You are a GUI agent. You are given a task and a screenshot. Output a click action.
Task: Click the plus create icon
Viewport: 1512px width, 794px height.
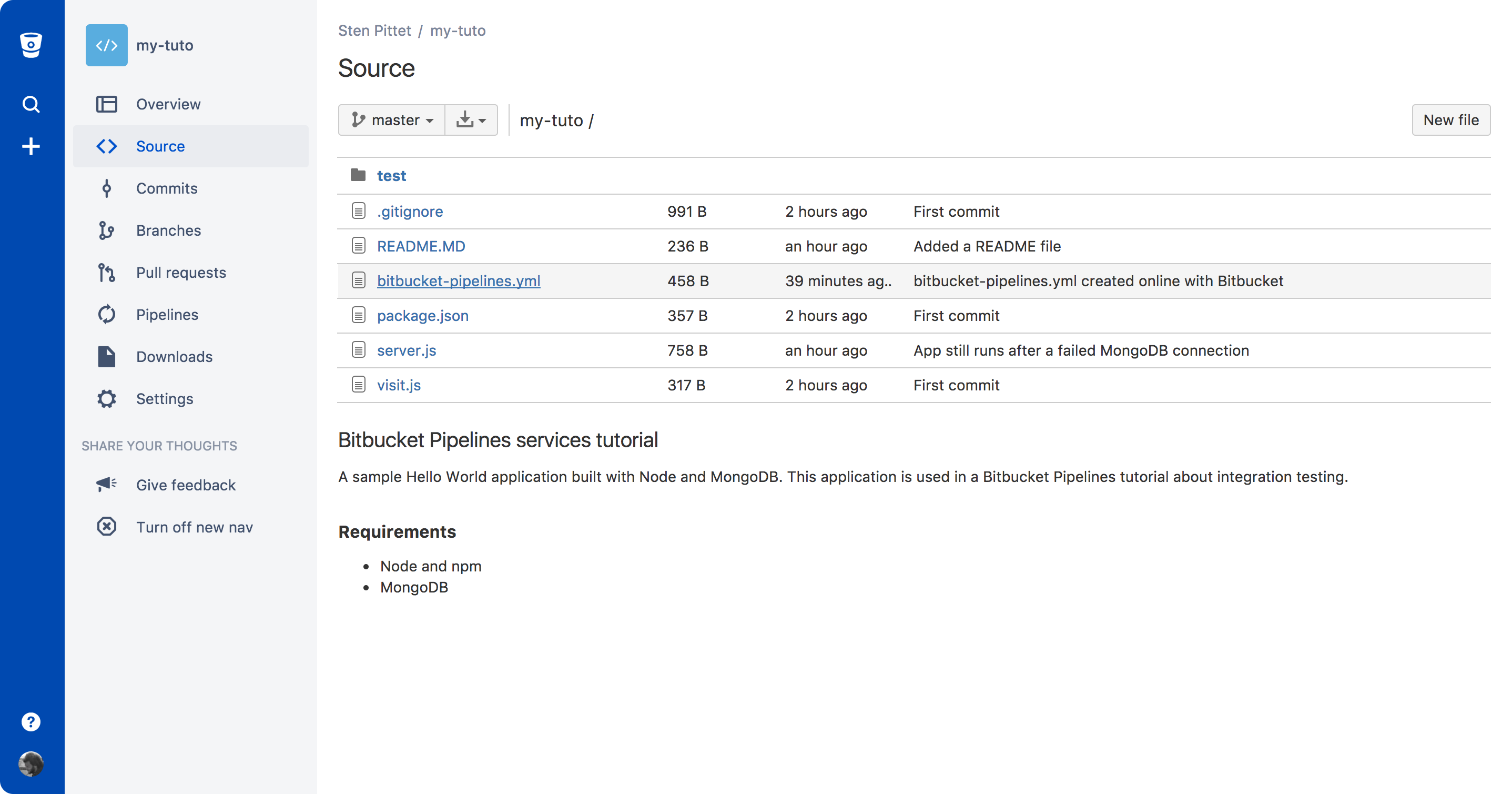coord(31,146)
